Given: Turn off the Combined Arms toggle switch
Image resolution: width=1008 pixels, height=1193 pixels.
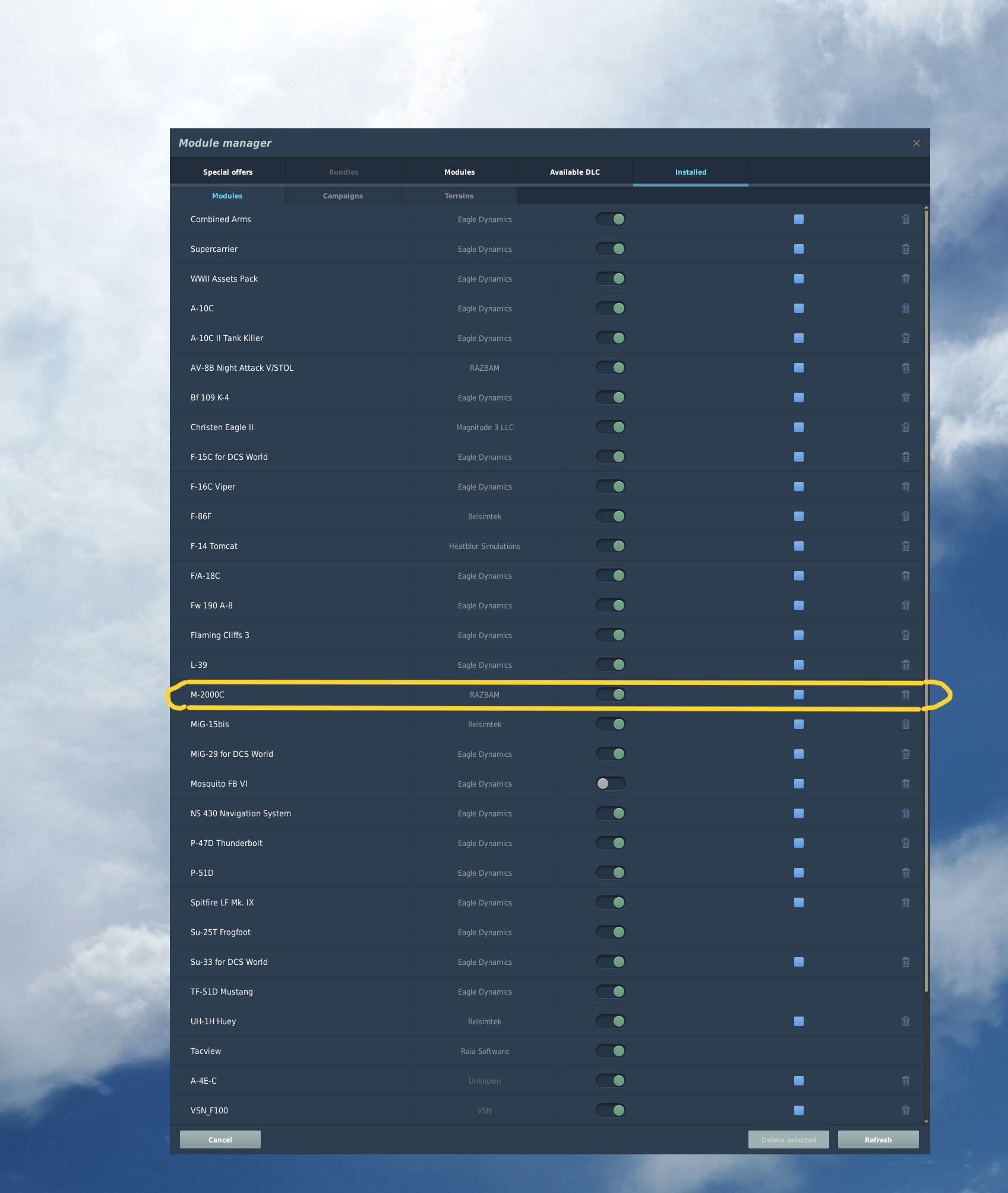Looking at the screenshot, I should 611,219.
